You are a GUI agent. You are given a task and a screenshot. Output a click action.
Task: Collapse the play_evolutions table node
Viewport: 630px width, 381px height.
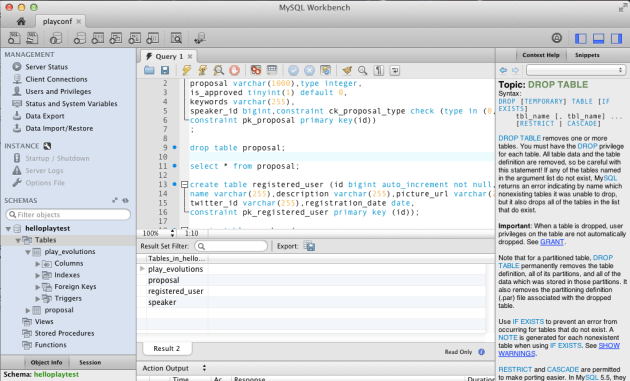point(28,252)
